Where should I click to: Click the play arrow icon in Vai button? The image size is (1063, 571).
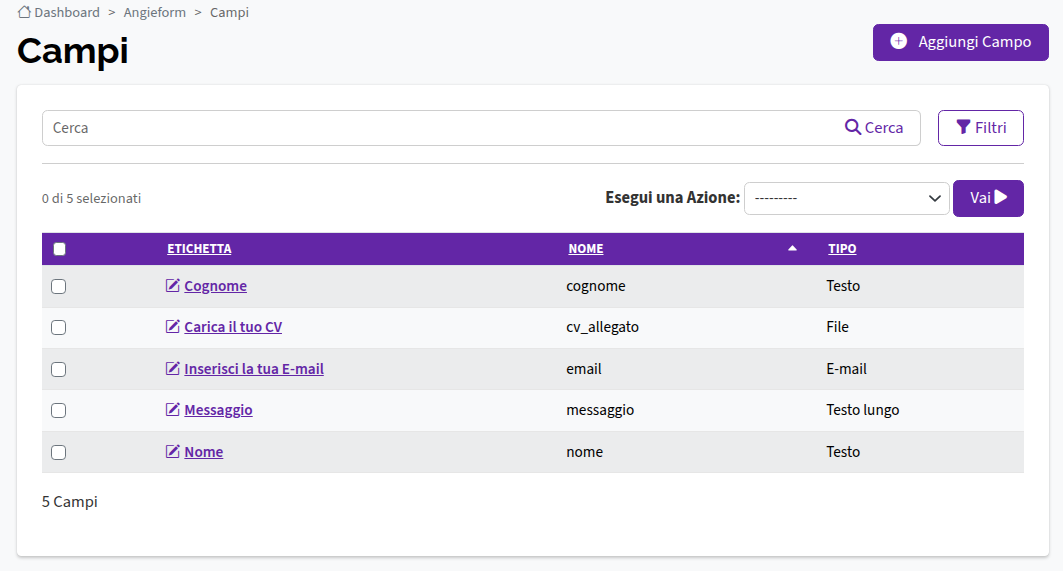point(1001,197)
